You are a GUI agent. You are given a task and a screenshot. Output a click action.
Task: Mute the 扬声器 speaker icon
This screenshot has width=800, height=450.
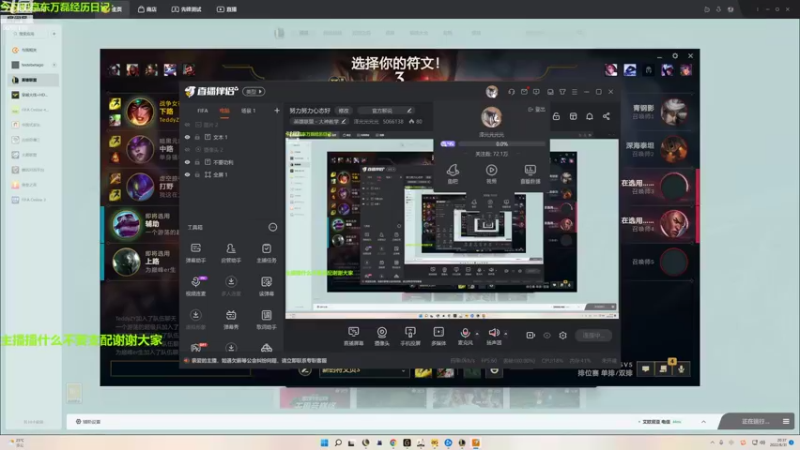click(x=493, y=333)
